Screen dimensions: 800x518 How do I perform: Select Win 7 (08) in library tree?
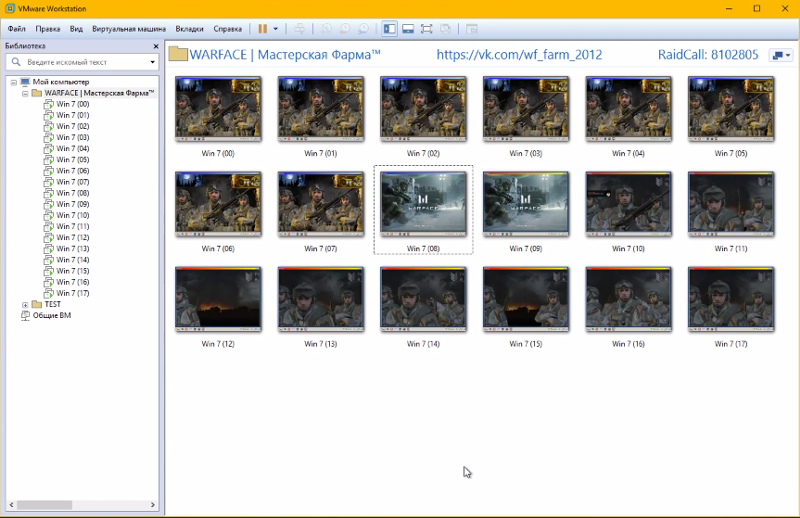coord(72,193)
